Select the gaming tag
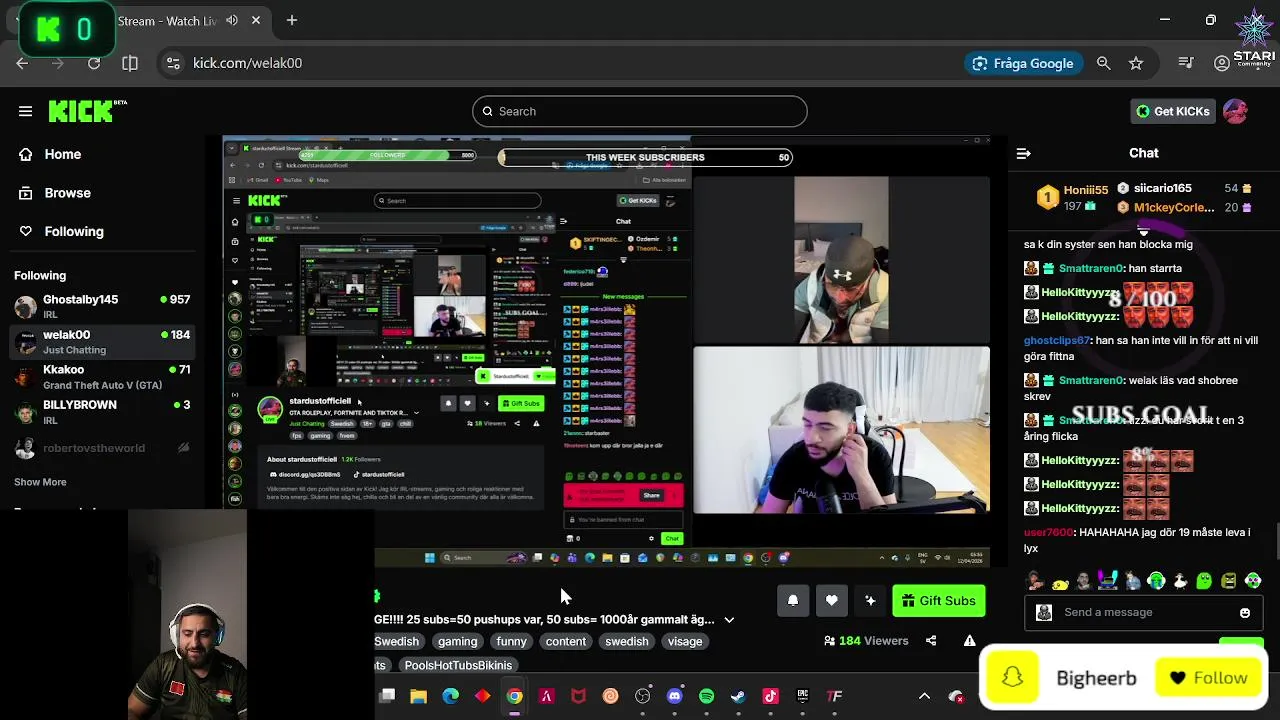1280x720 pixels. pyautogui.click(x=457, y=641)
